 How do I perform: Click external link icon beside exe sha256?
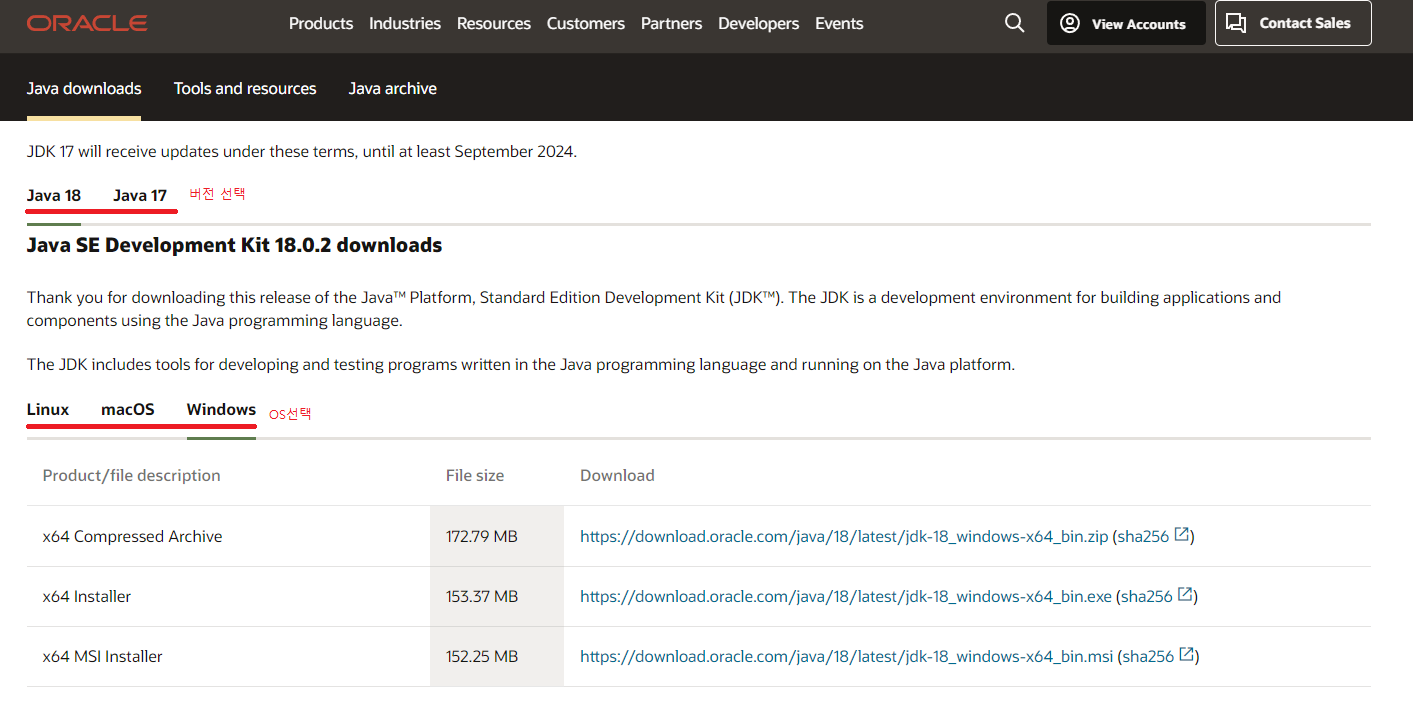click(1185, 595)
